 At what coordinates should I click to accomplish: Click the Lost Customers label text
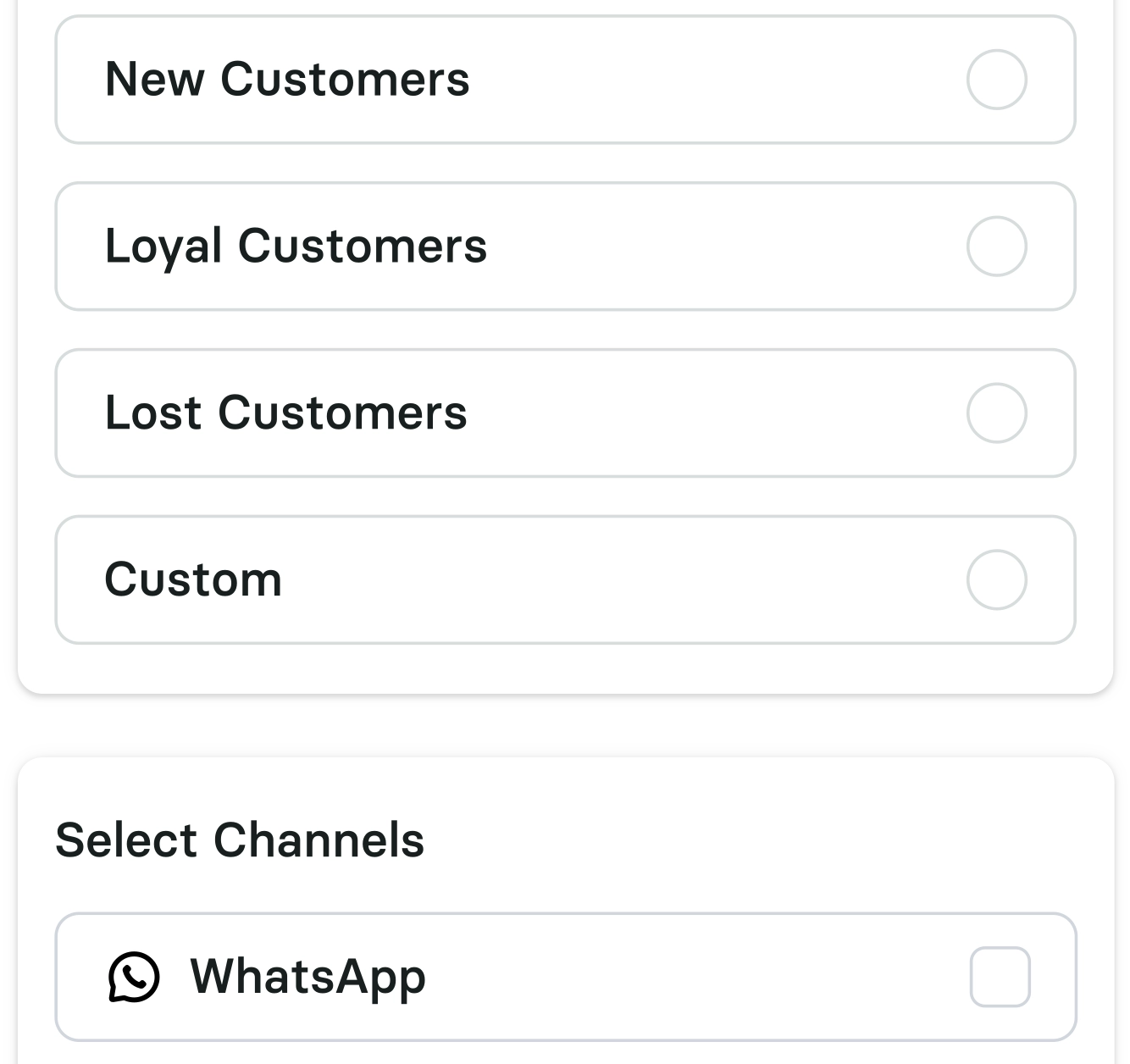point(285,413)
